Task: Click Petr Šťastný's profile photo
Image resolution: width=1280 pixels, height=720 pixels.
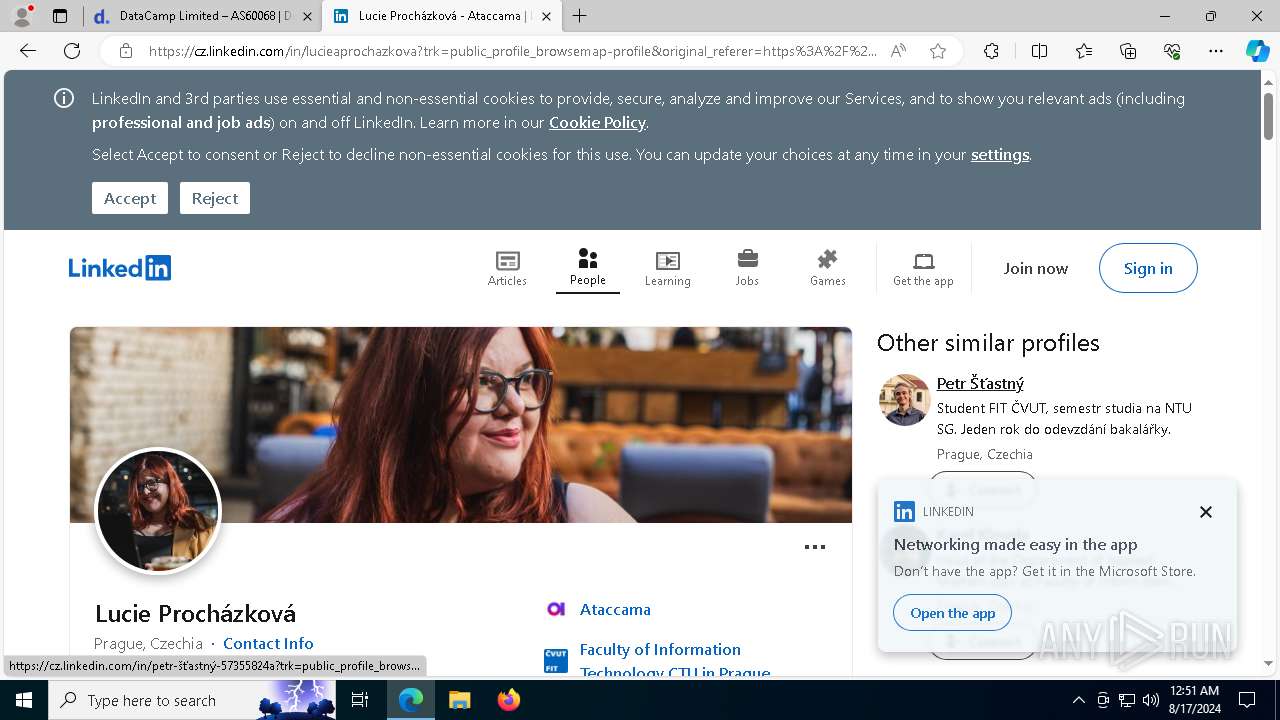Action: coord(905,400)
